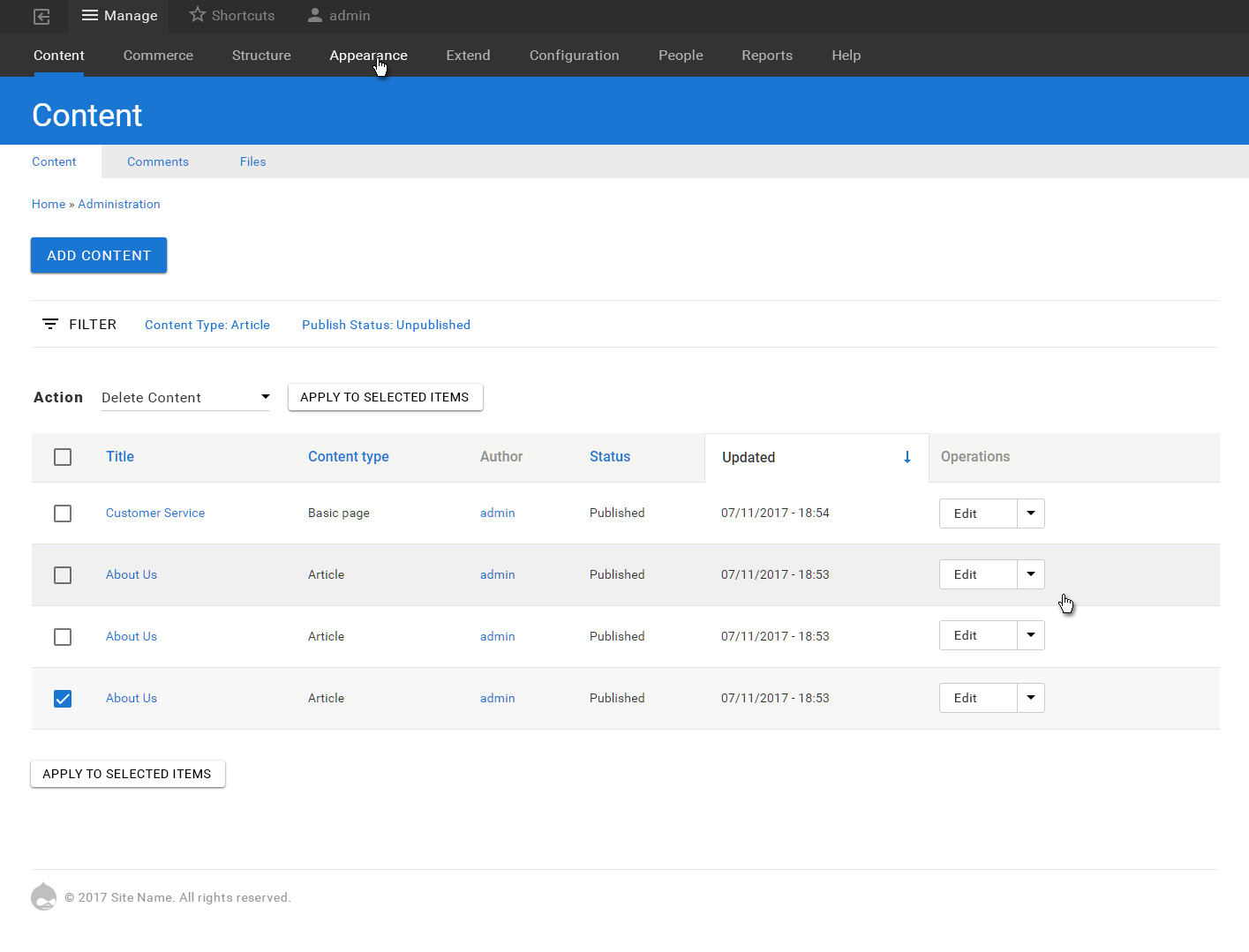Viewport: 1249px width, 952px height.
Task: Open the admin user account menu
Action: point(339,16)
